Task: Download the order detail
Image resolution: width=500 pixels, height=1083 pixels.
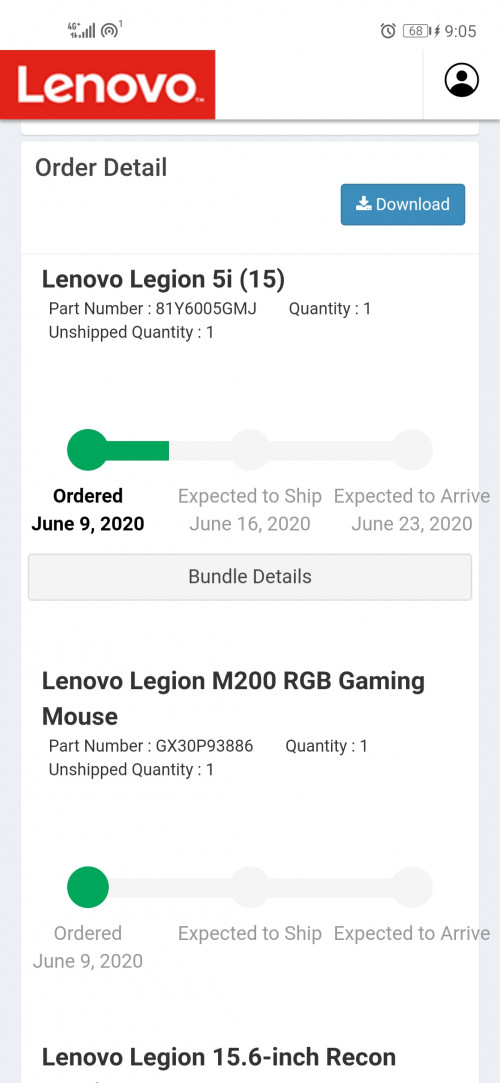Action: [403, 204]
